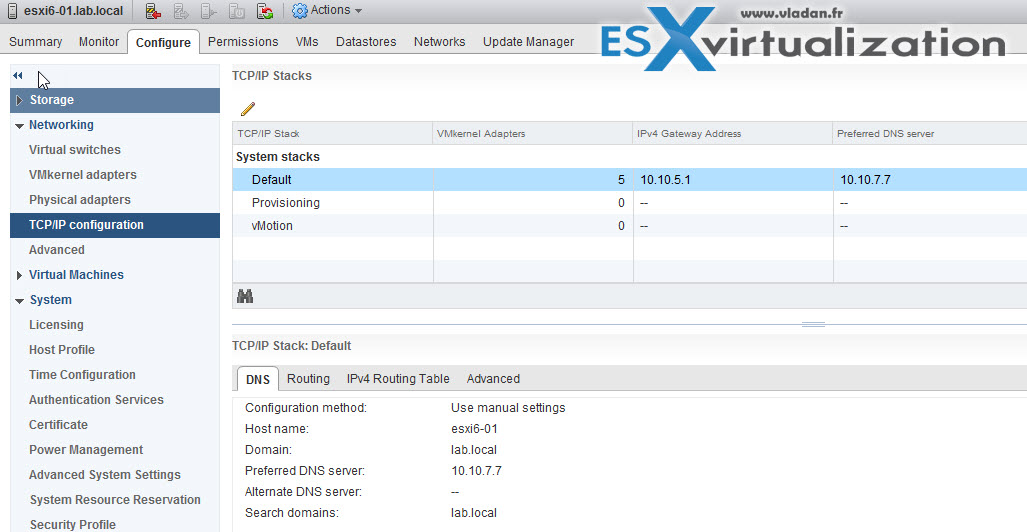Expand the Virtual Machines section arrow

pos(19,275)
